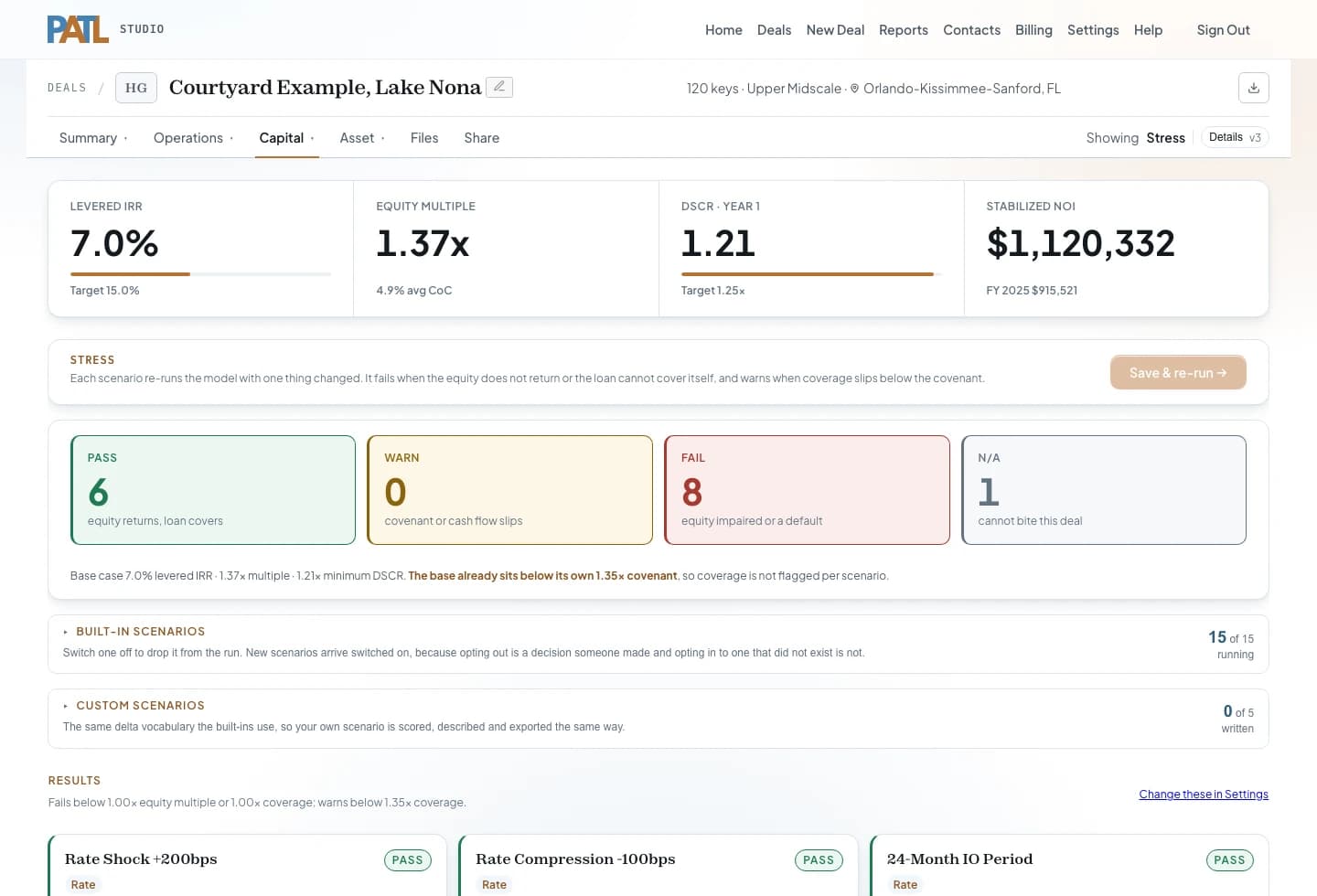The width and height of the screenshot is (1317, 896).
Task: Click PASS badge on Rate Shock card
Action: click(x=407, y=860)
